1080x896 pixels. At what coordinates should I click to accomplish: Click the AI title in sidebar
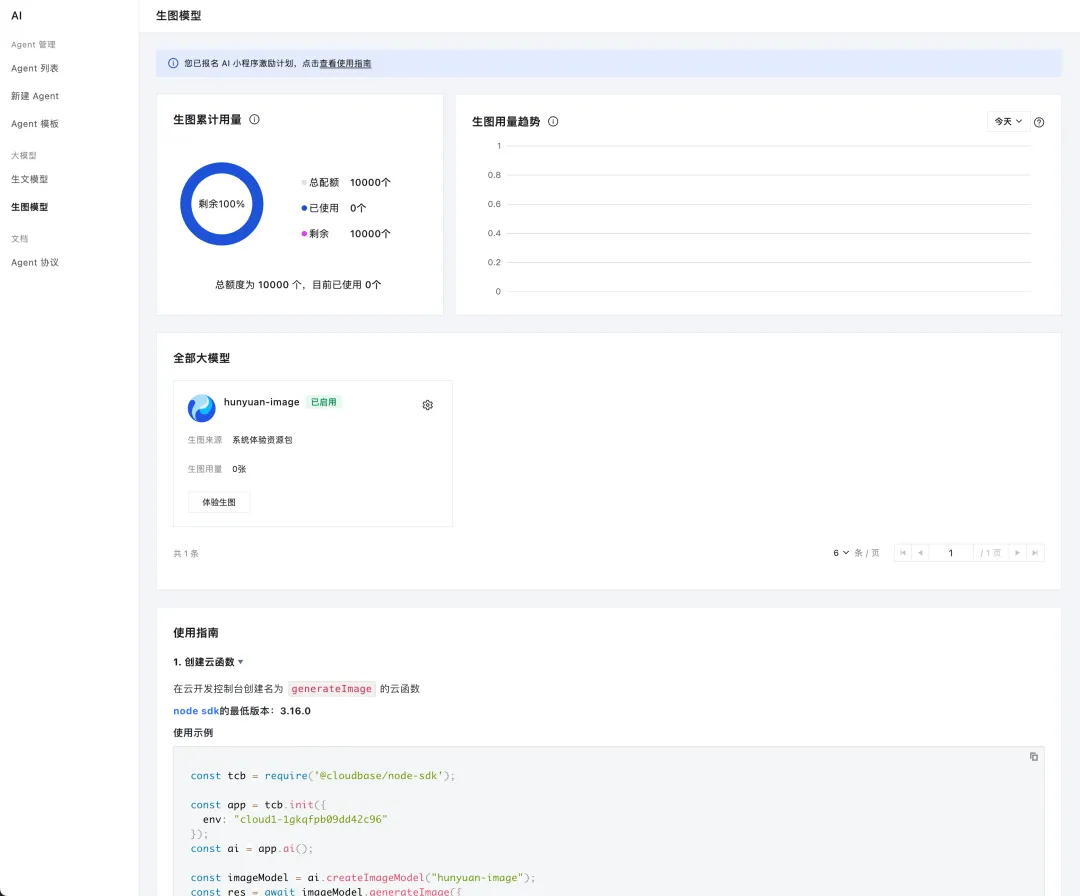coord(17,16)
